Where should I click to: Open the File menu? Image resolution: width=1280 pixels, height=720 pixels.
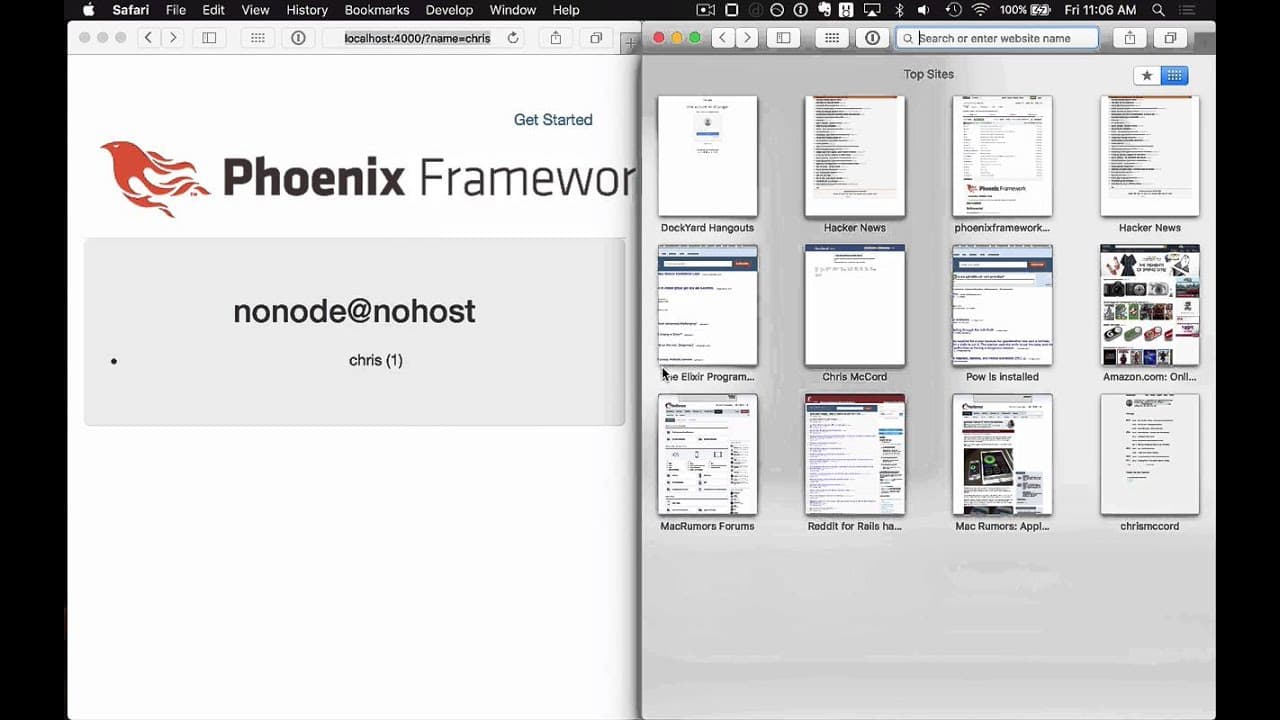point(176,10)
